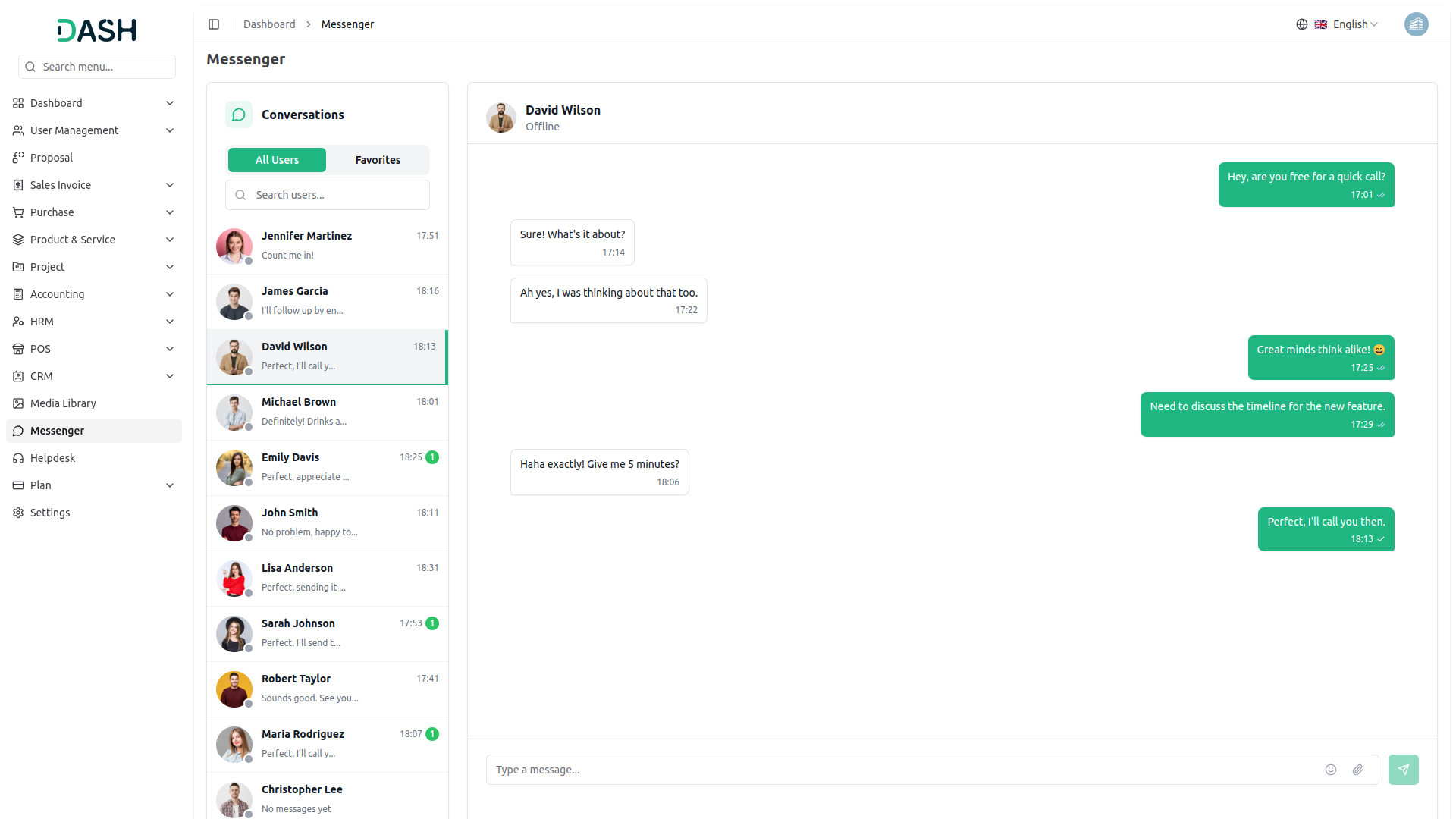This screenshot has width=1456, height=819.
Task: Toggle the sidebar collapse icon
Action: click(x=214, y=24)
